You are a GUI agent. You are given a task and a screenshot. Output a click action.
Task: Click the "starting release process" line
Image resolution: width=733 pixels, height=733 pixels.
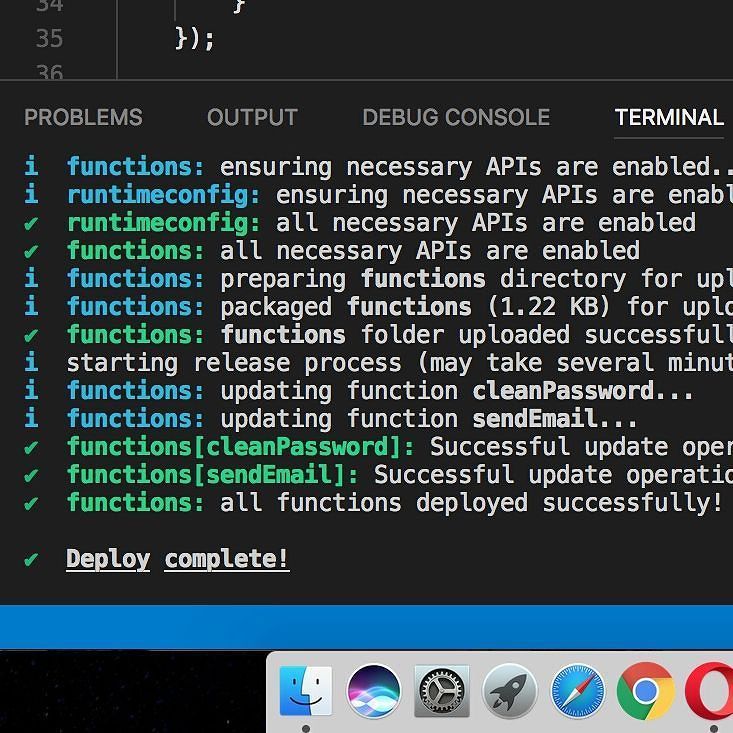pyautogui.click(x=400, y=363)
